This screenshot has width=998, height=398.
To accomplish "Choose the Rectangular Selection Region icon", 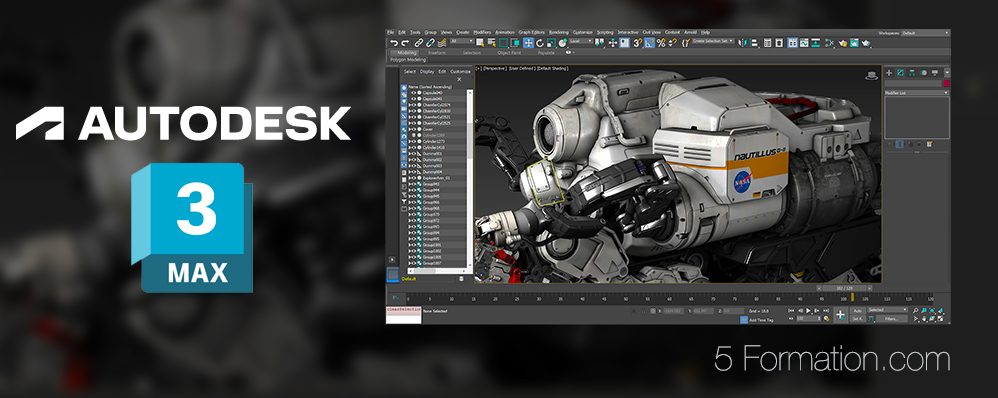I will click(x=503, y=43).
